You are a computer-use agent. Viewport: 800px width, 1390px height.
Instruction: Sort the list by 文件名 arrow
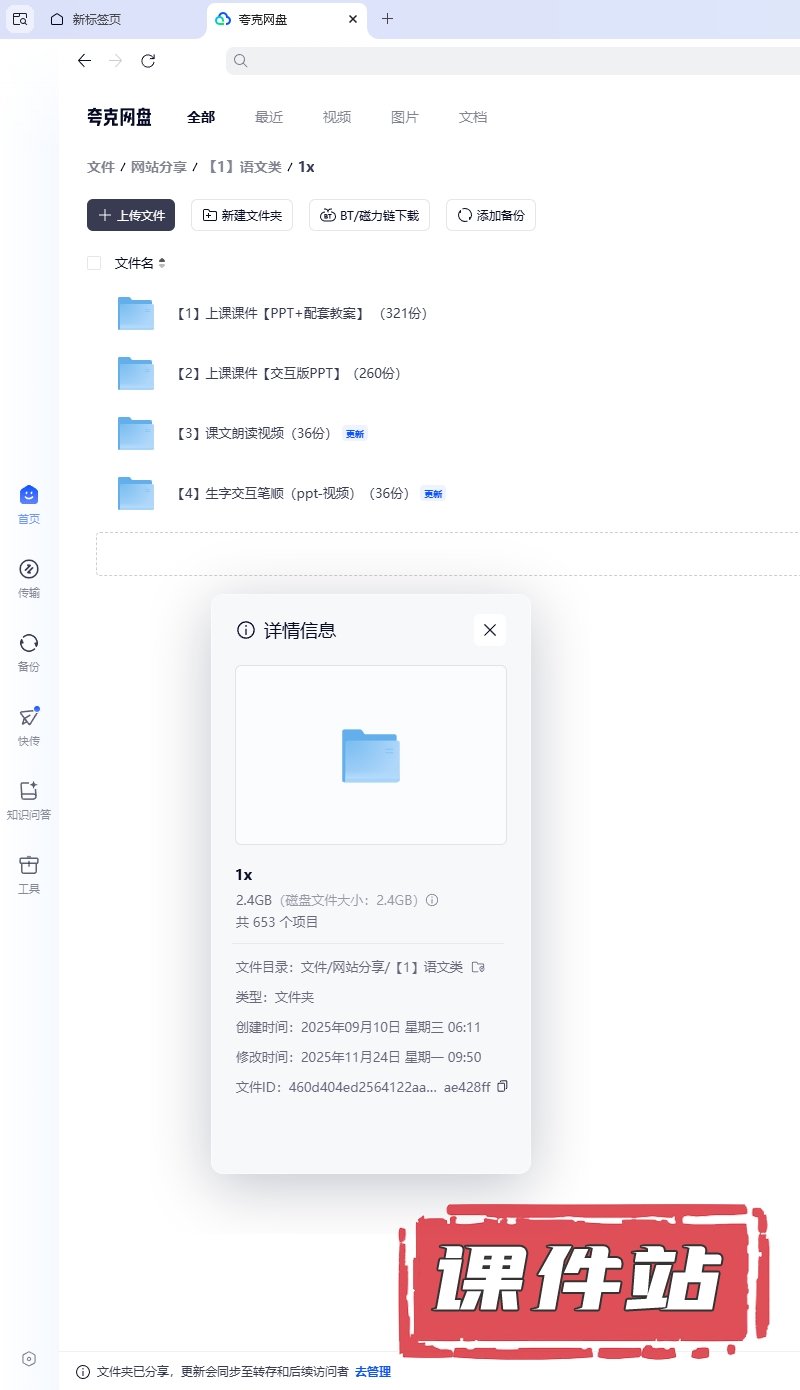click(162, 263)
